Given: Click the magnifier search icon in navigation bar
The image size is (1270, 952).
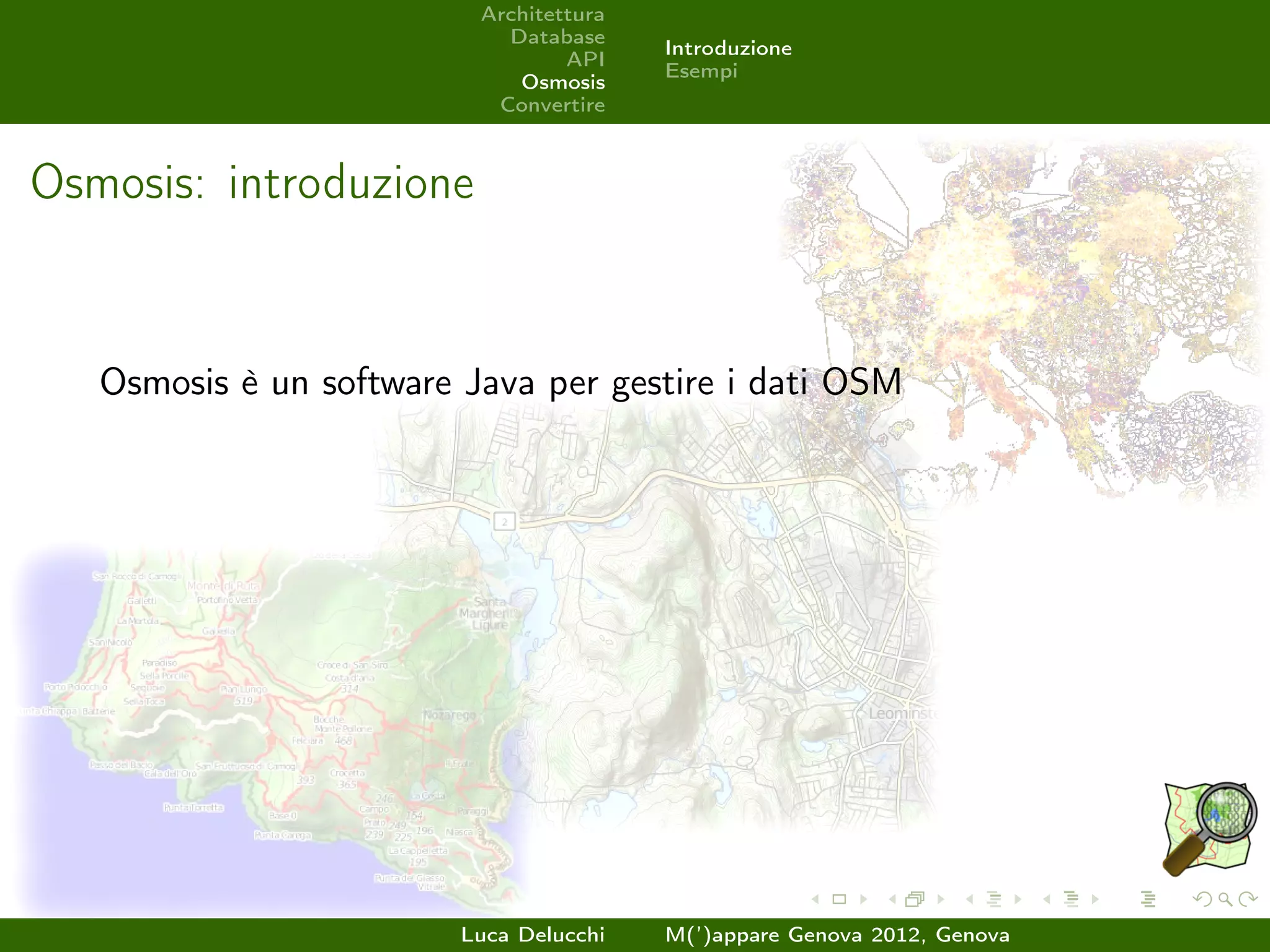Looking at the screenshot, I should coord(1225,899).
